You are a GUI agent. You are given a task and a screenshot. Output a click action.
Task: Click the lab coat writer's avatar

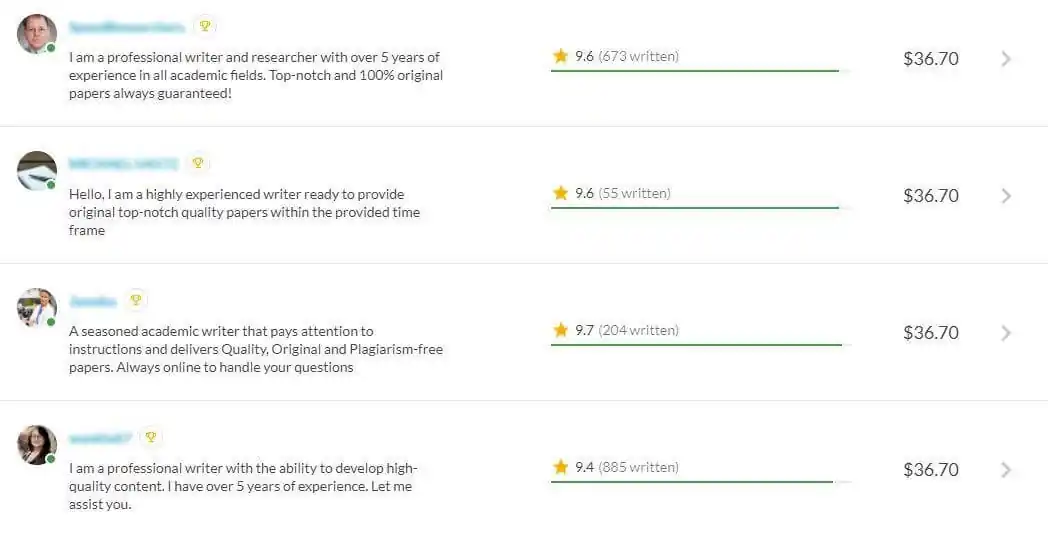37,308
